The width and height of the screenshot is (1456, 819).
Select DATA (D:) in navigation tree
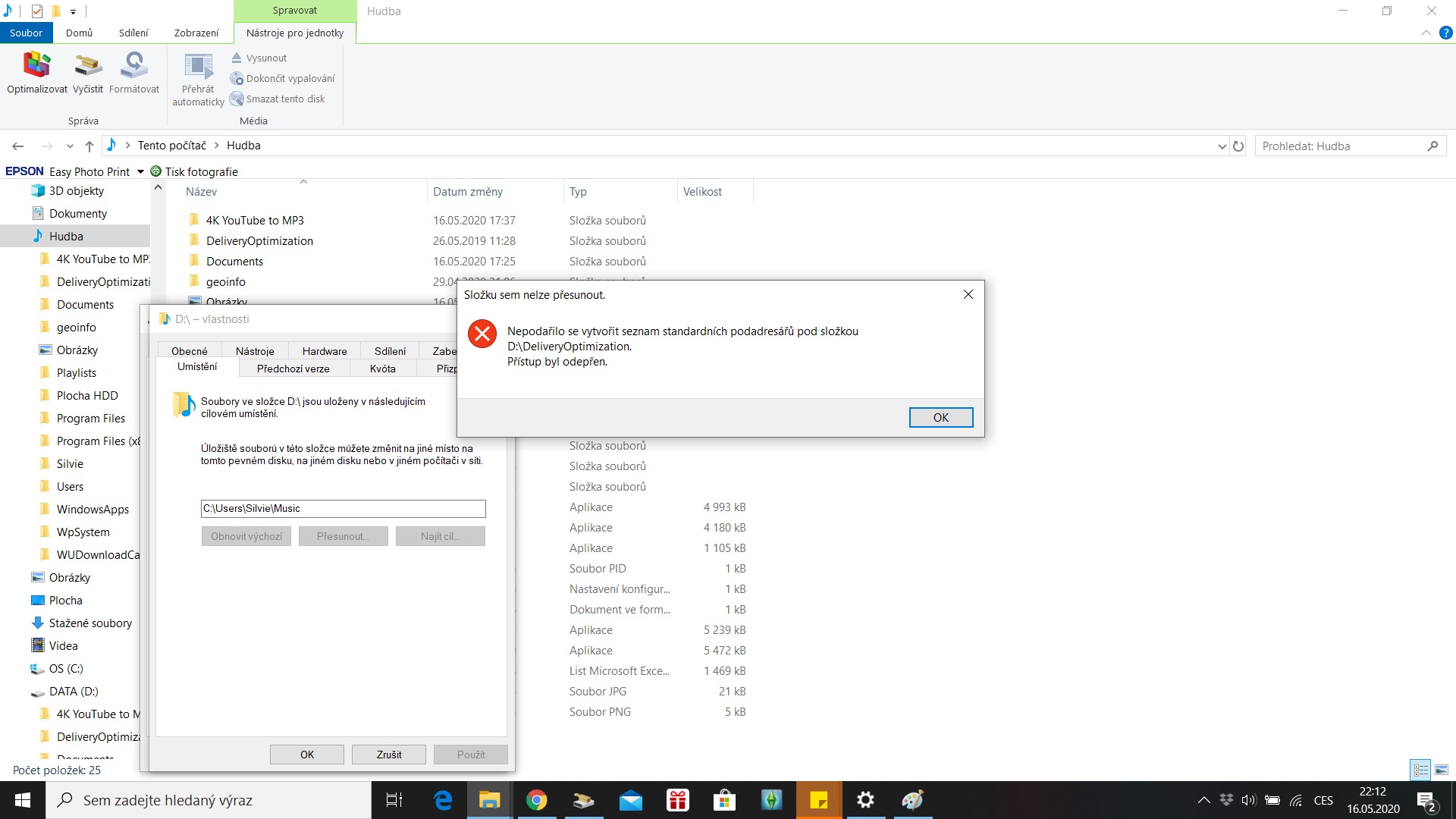click(x=74, y=692)
